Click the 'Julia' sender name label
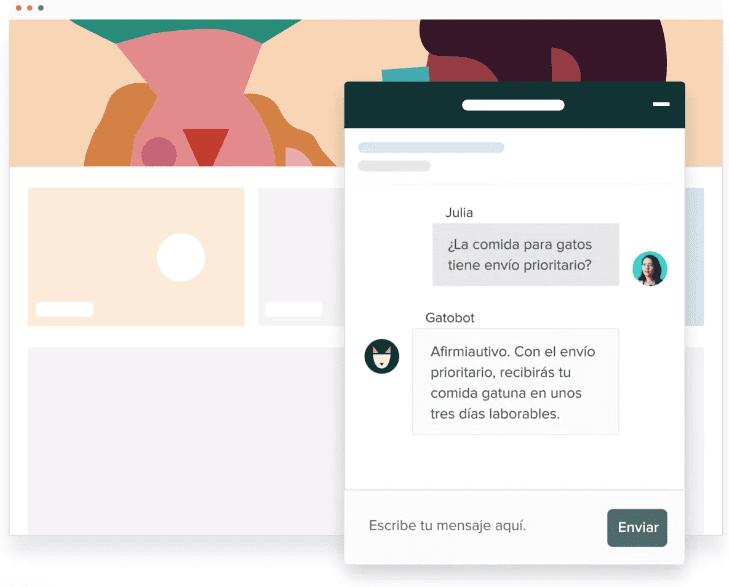 point(459,212)
